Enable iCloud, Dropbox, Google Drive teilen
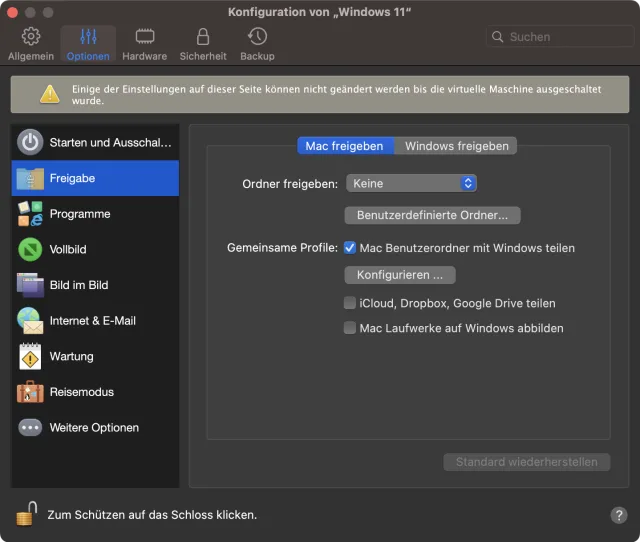The width and height of the screenshot is (640, 542). pos(350,303)
